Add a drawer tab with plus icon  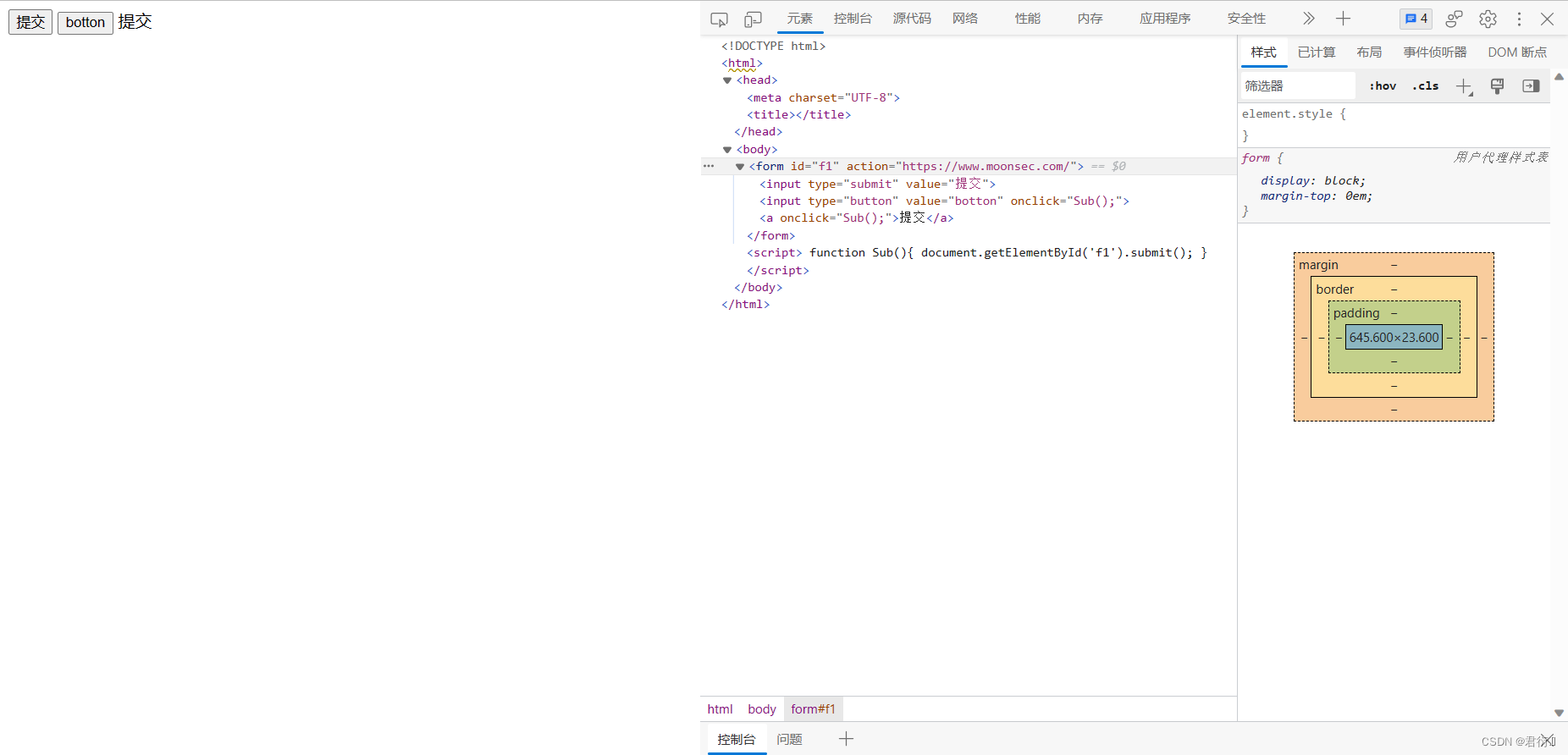click(x=846, y=739)
